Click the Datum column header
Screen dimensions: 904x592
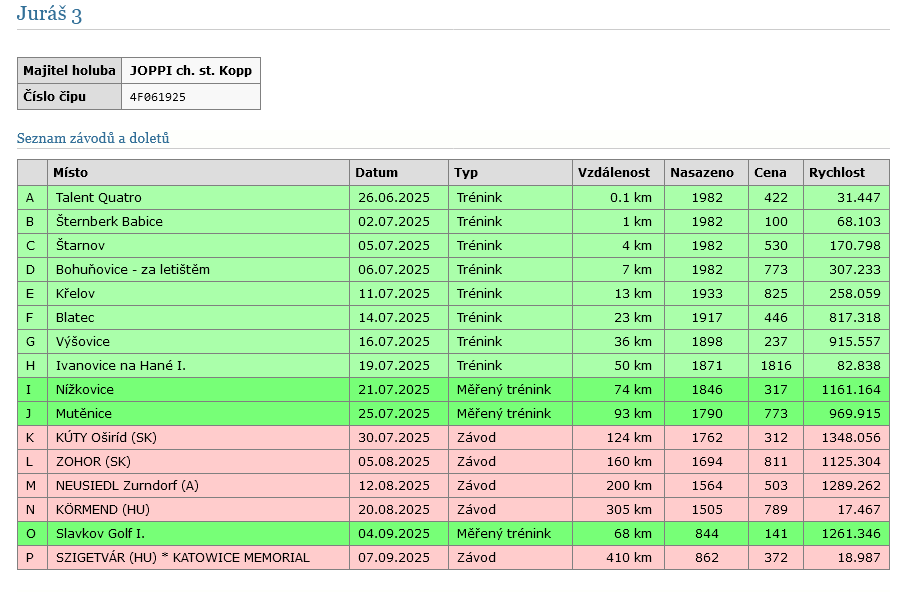376,173
